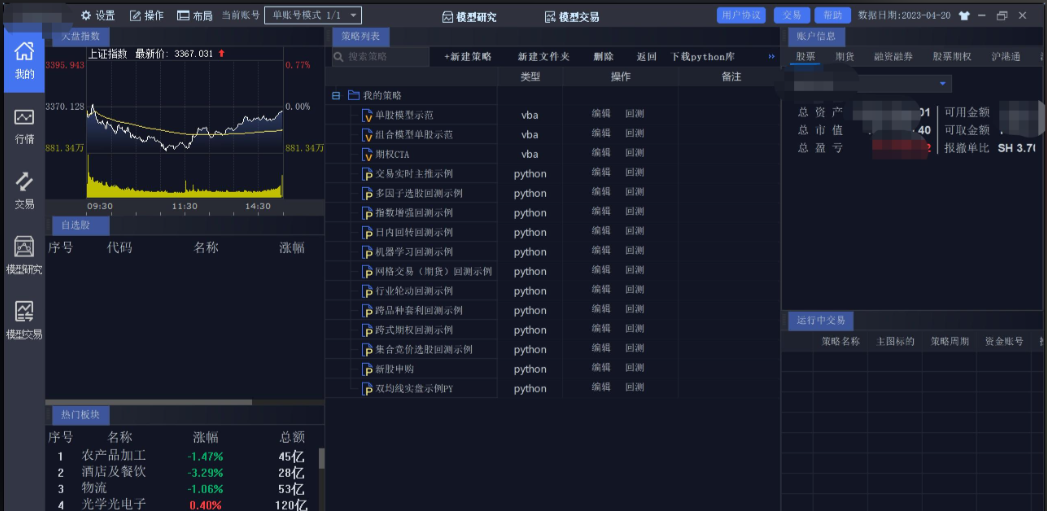
Task: Click 回测 for 机器学习回测示例
Action: [634, 251]
